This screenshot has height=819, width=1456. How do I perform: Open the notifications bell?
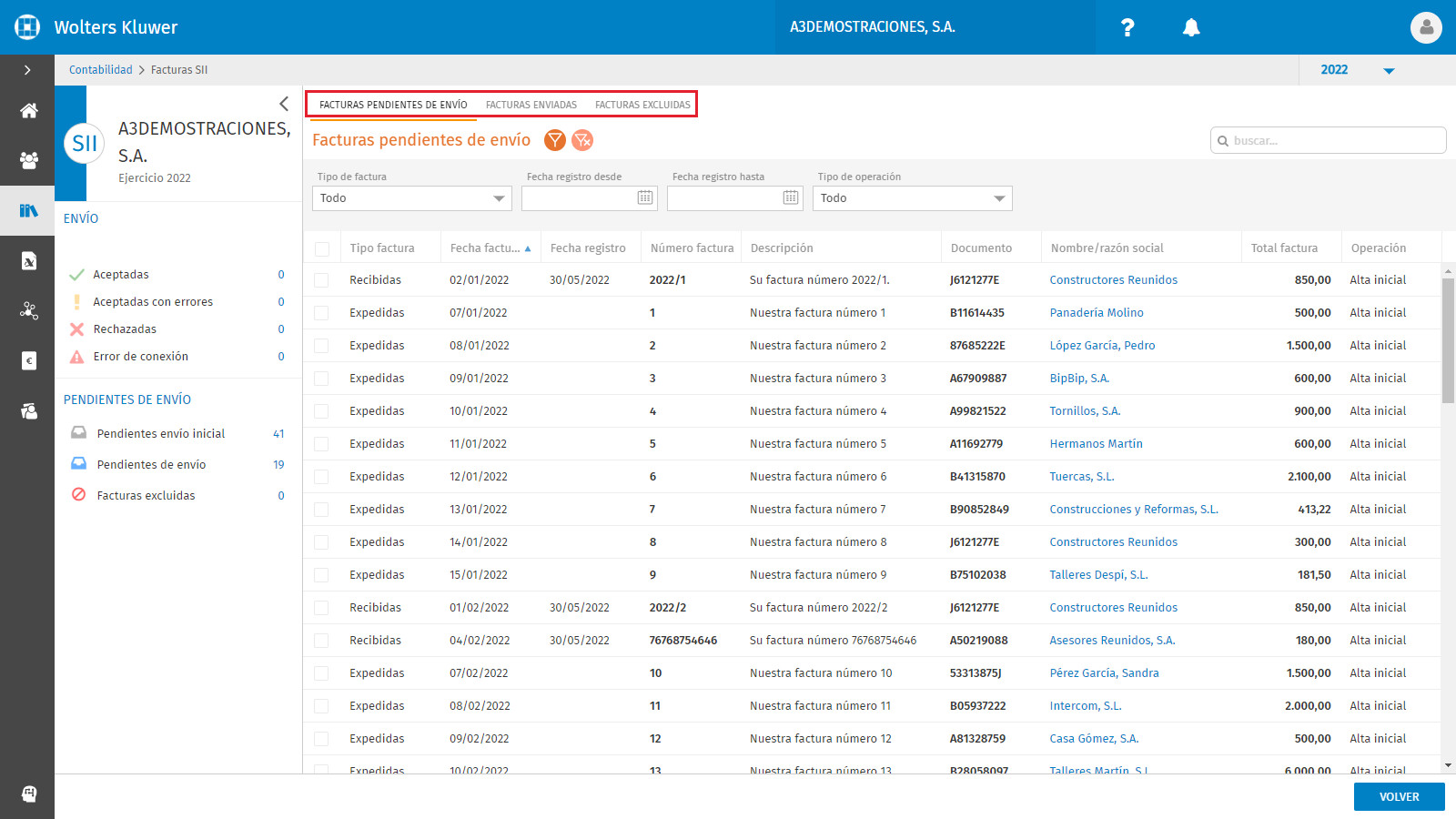click(x=1191, y=27)
